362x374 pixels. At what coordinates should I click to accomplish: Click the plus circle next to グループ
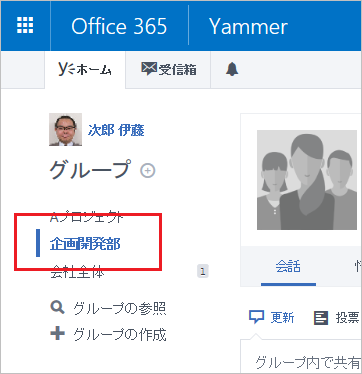(148, 171)
